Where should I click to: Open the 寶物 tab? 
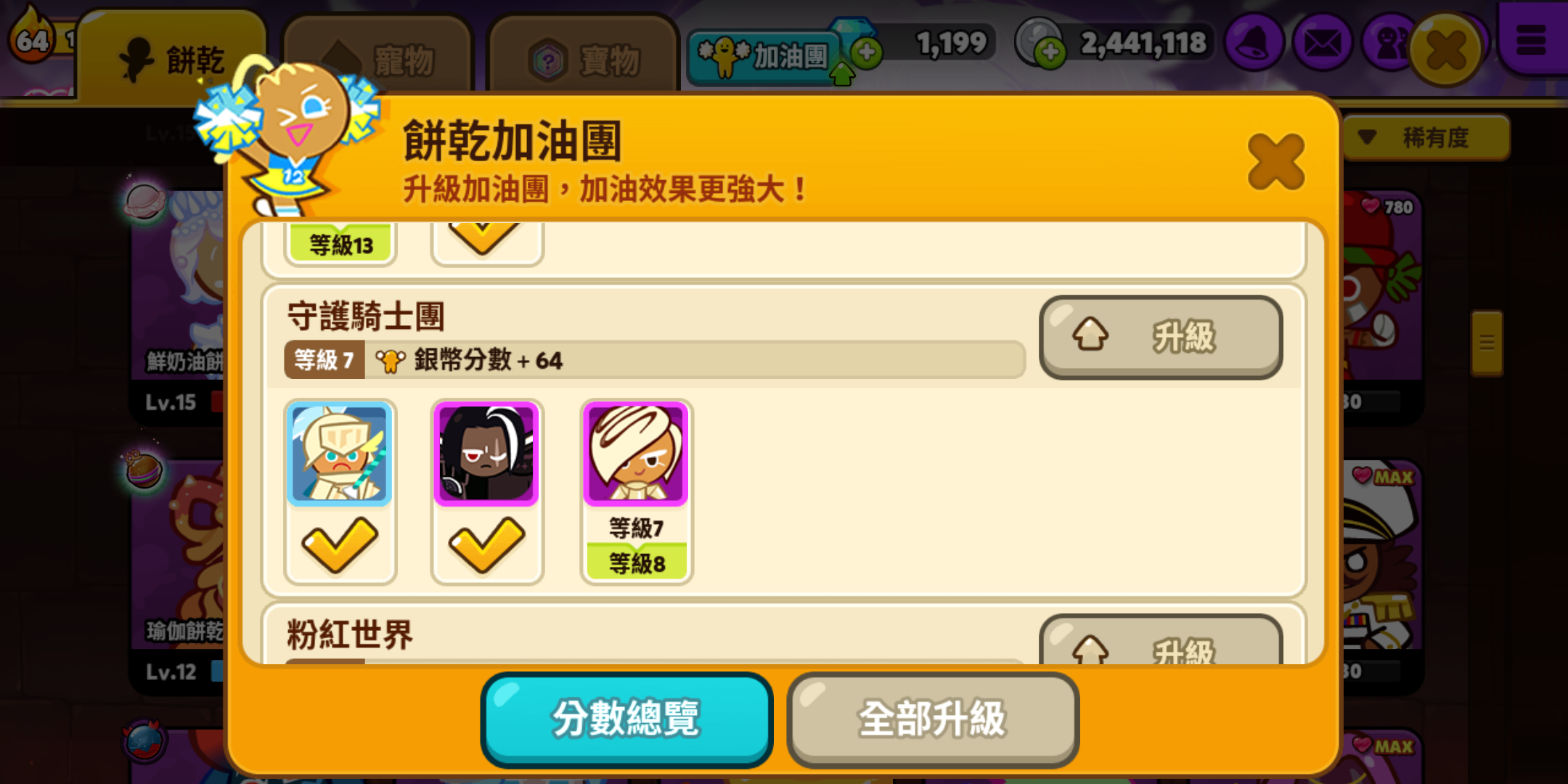[583, 60]
